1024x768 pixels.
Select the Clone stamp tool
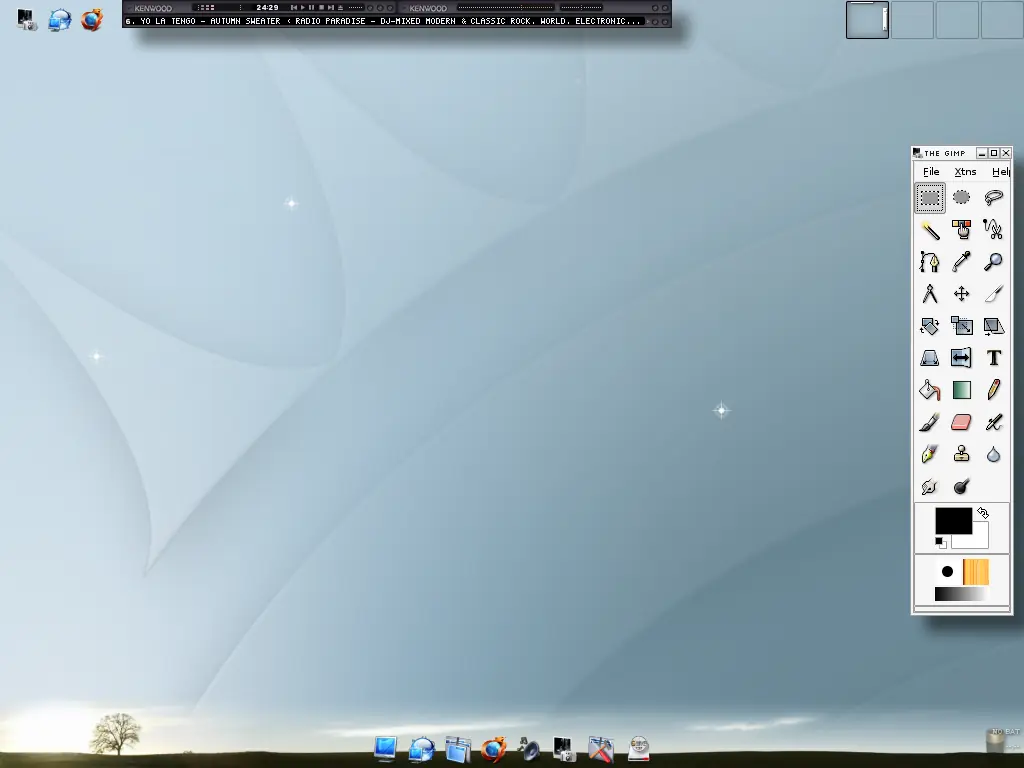[961, 455]
